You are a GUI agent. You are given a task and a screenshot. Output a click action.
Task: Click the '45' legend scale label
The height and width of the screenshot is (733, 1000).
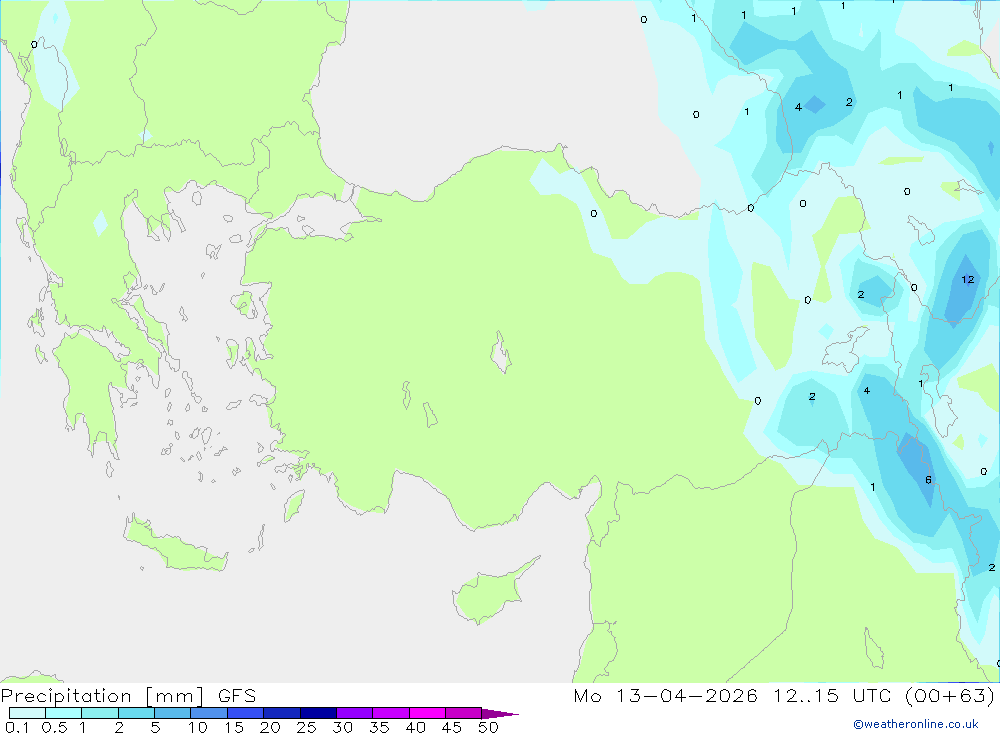452,727
